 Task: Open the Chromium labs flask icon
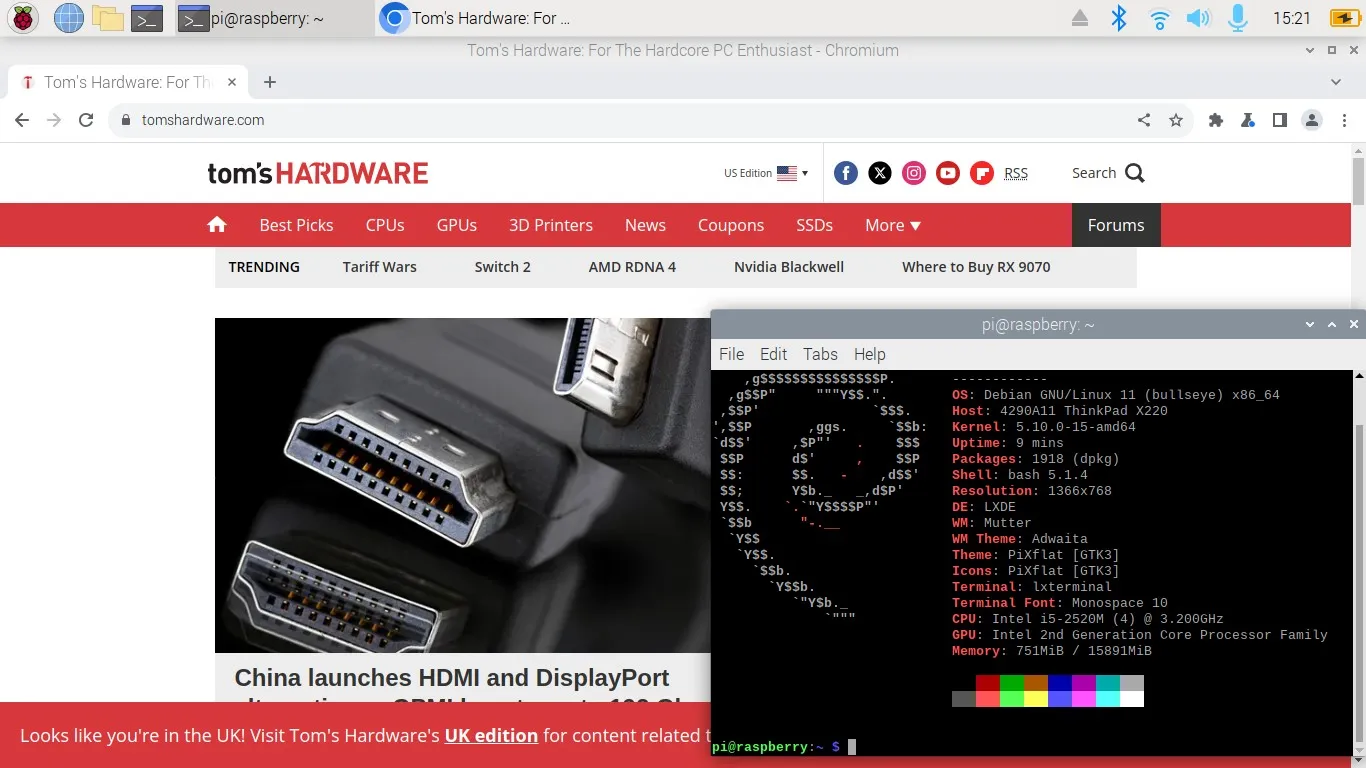click(1248, 120)
